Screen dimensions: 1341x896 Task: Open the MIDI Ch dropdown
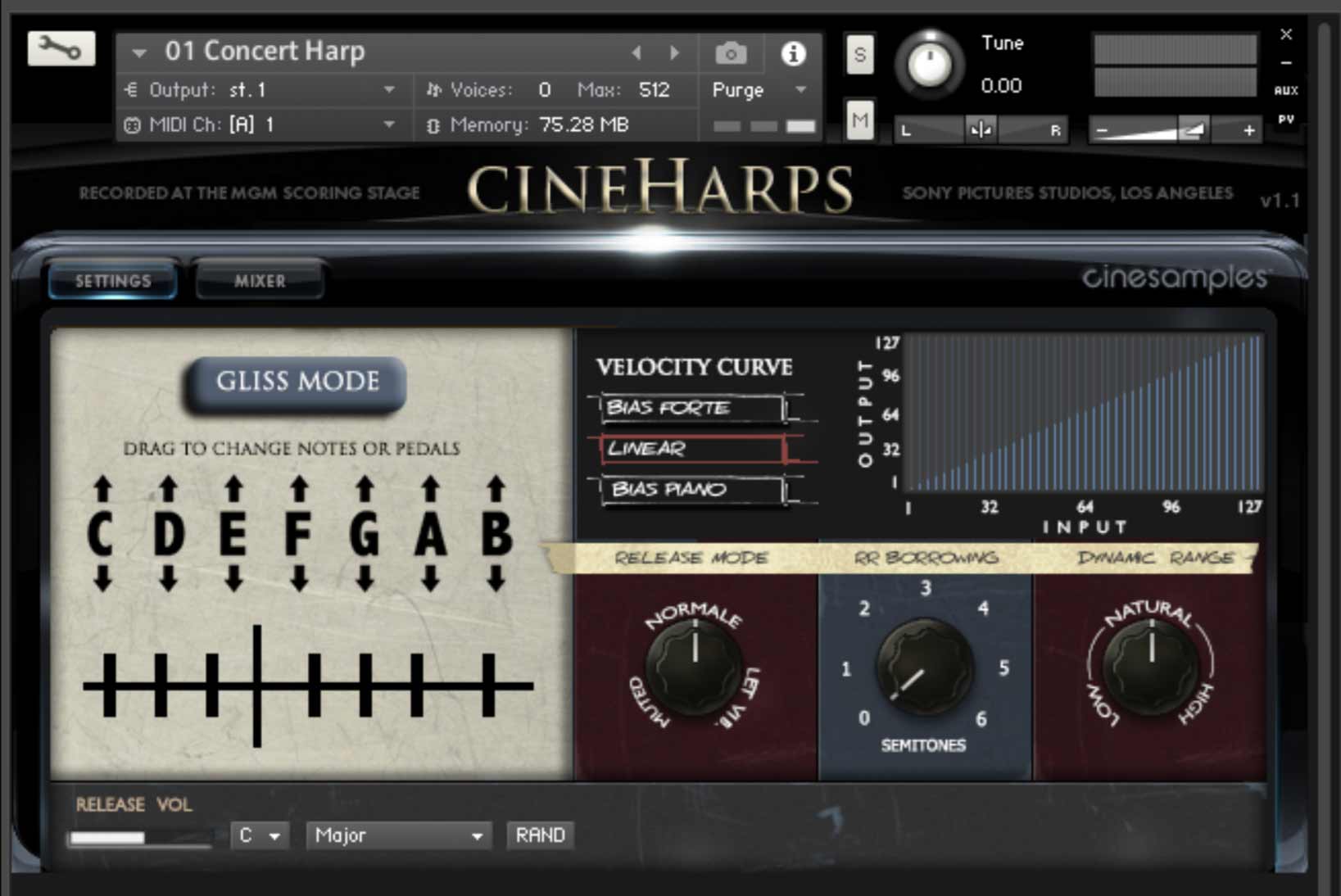[388, 125]
